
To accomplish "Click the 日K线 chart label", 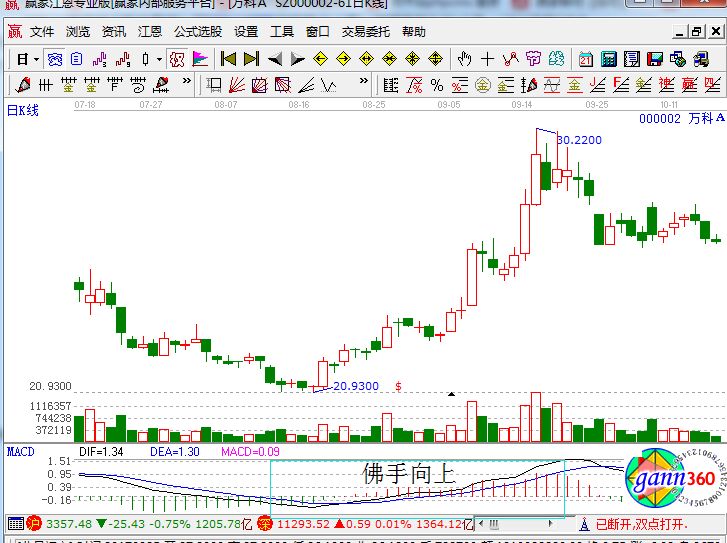I will pyautogui.click(x=23, y=110).
